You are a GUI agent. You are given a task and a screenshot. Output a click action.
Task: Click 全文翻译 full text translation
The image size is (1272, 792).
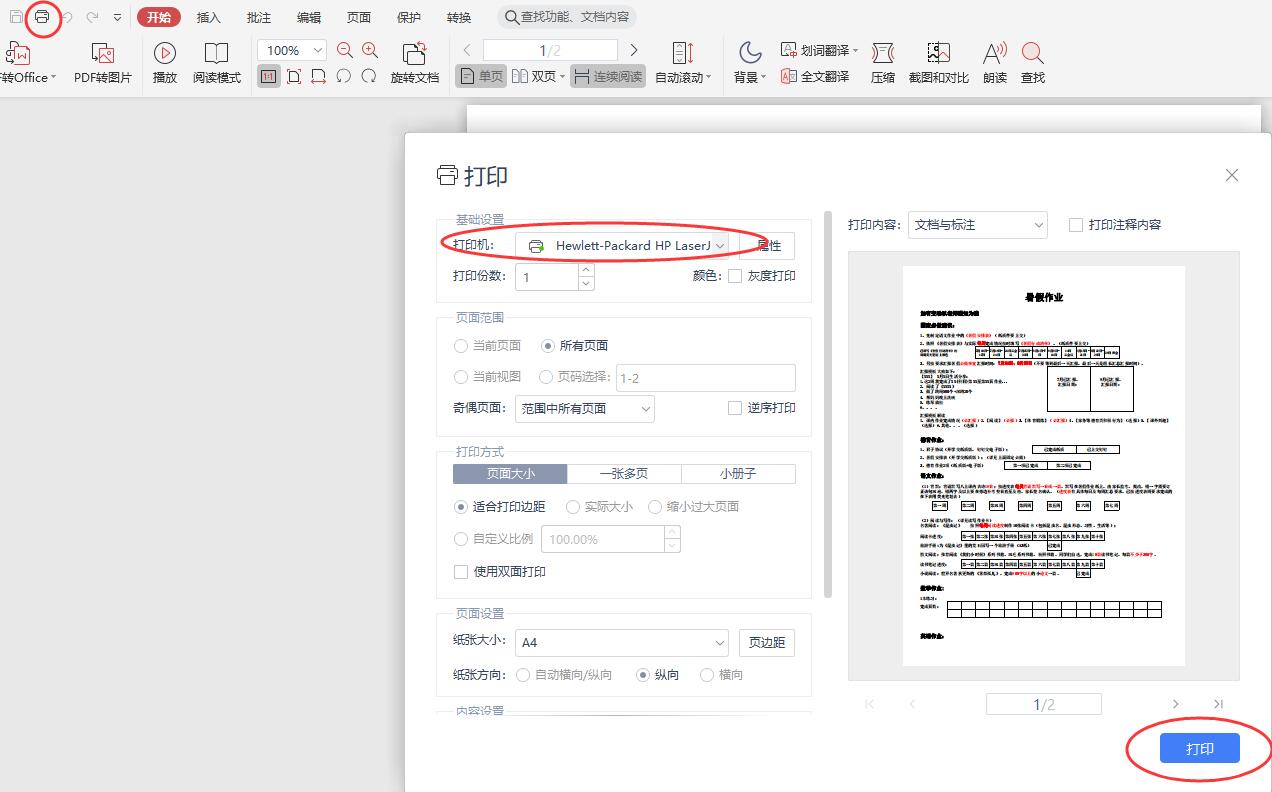[814, 76]
